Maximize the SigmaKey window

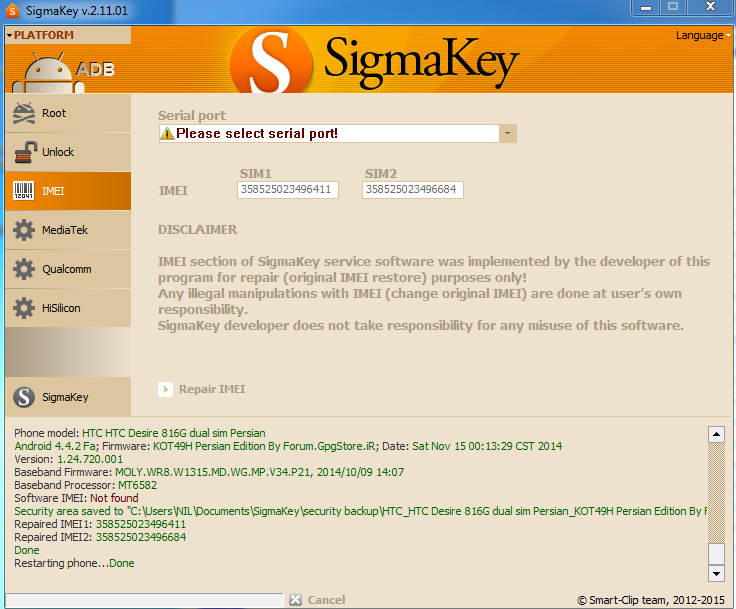coord(673,7)
